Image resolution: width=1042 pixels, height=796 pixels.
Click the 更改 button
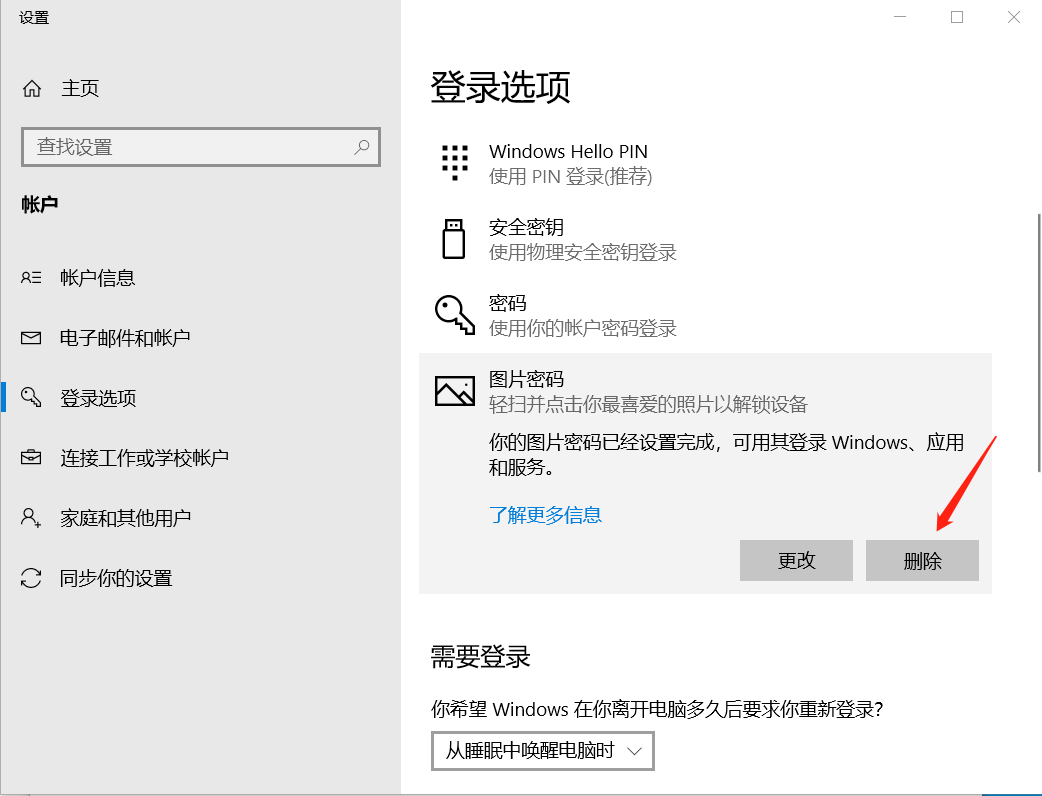[796, 560]
